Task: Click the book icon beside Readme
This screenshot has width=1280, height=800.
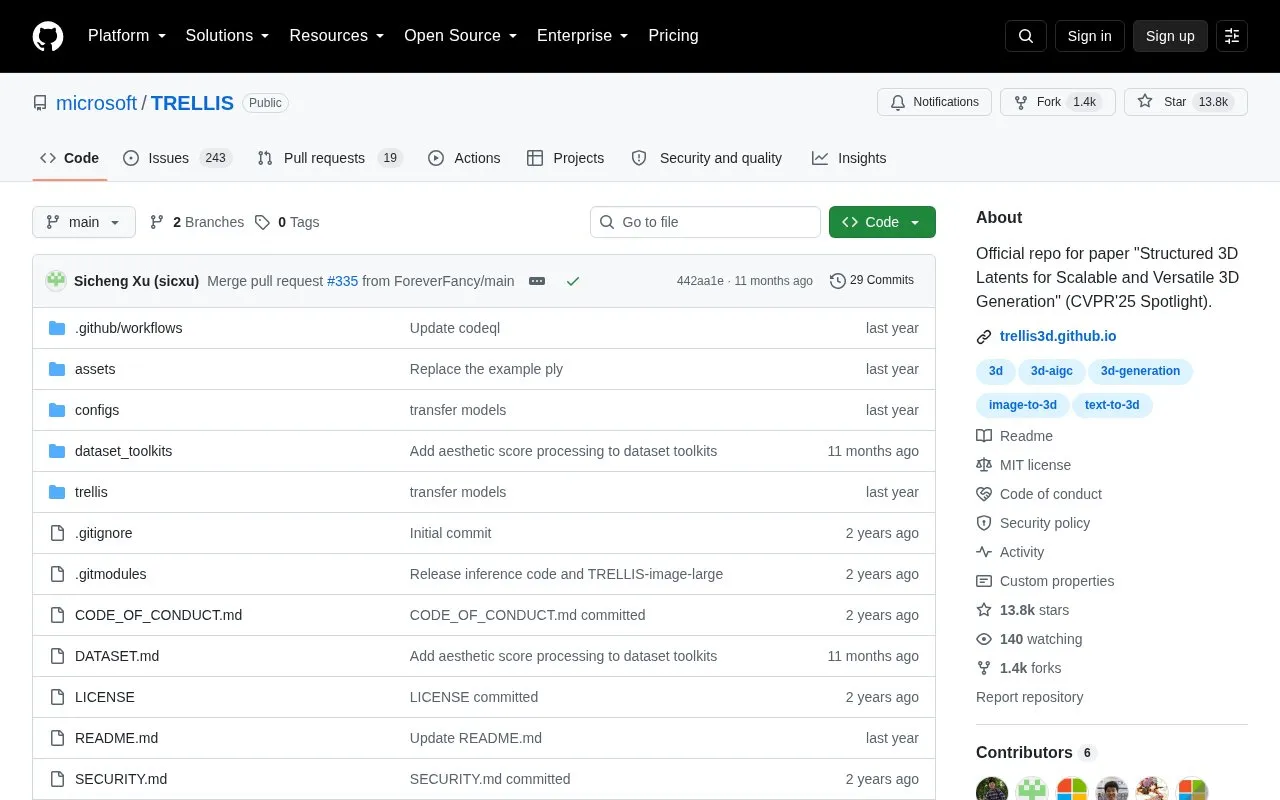Action: 984,436
